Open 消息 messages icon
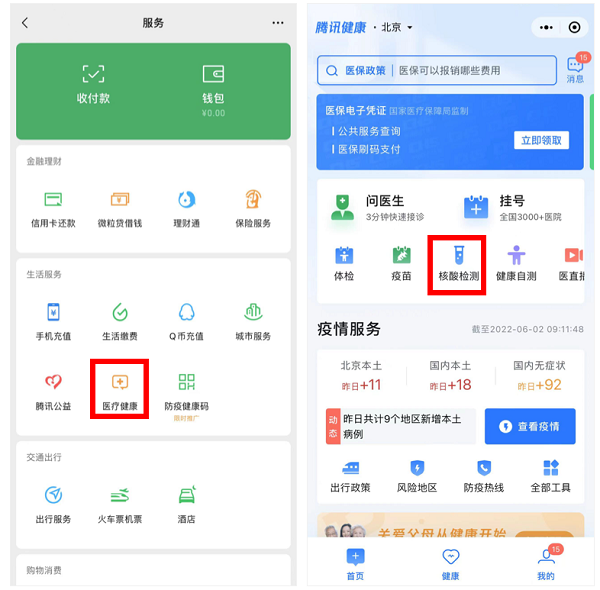 tap(575, 69)
